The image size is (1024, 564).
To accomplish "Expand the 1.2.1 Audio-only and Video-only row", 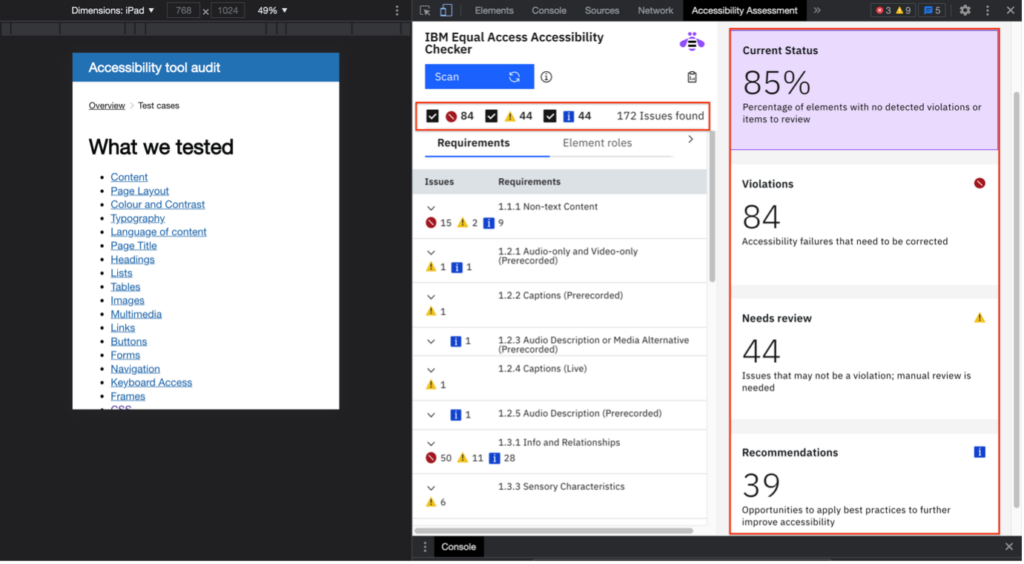I will point(431,253).
